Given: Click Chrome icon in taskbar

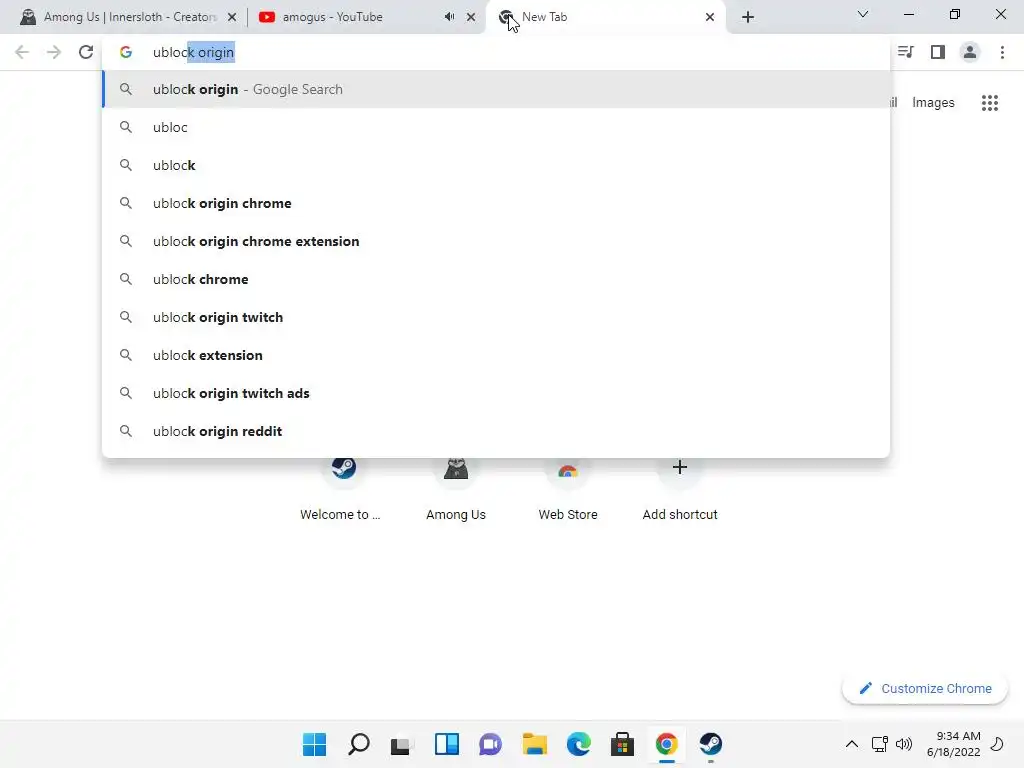Looking at the screenshot, I should tap(667, 744).
